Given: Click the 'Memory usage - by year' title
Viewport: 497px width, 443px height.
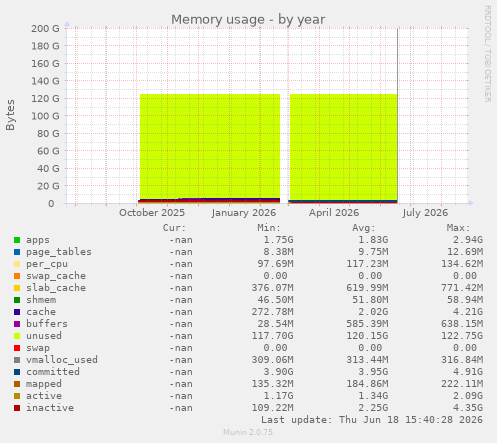Looking at the screenshot, I should click(x=248, y=20).
